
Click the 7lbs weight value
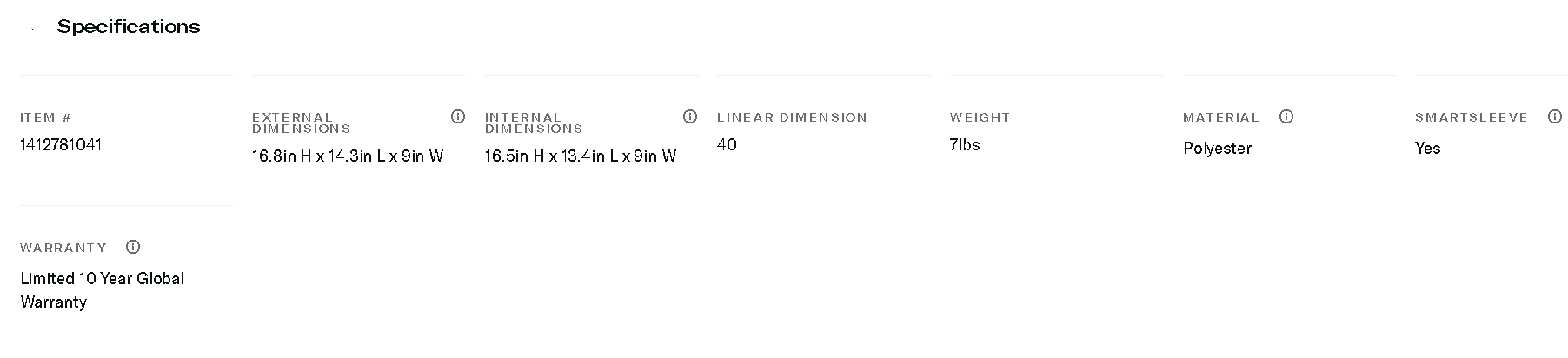pos(965,144)
